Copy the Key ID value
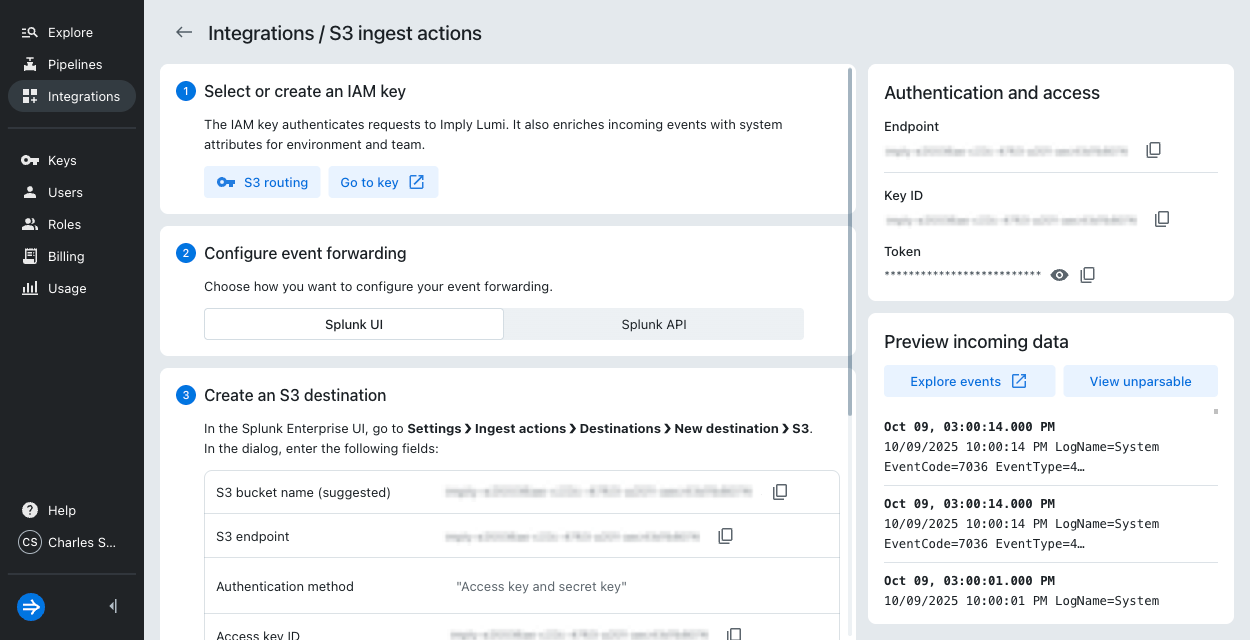This screenshot has width=1250, height=640. (1161, 219)
